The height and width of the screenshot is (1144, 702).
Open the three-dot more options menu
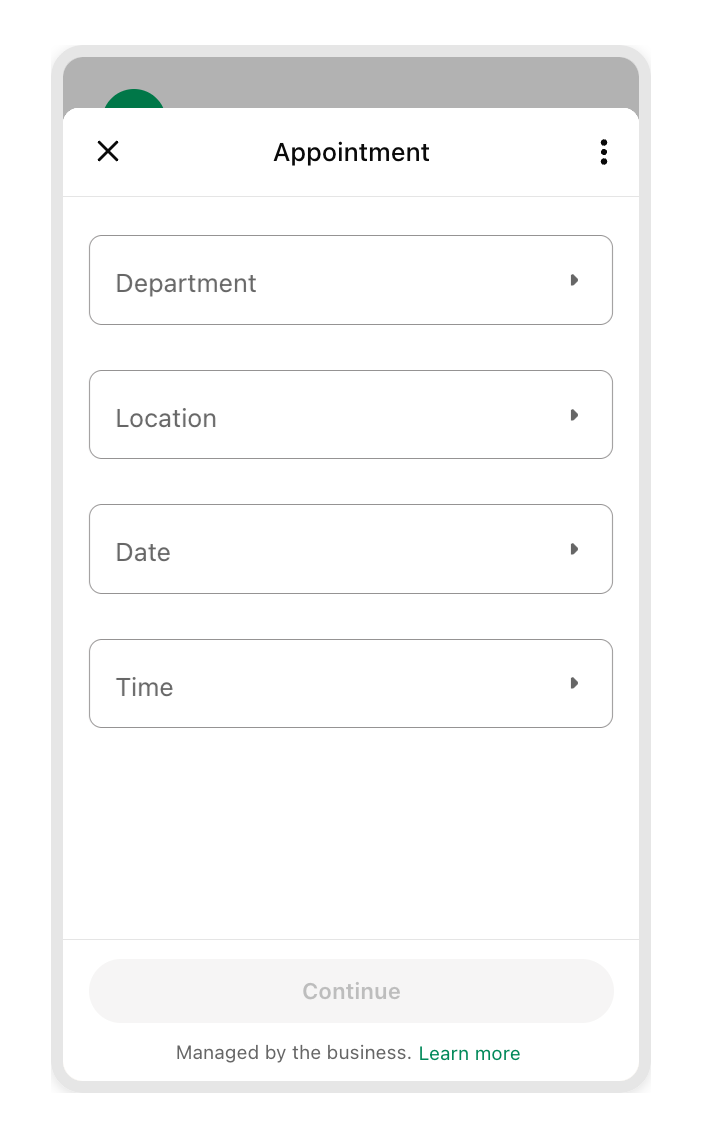(603, 152)
